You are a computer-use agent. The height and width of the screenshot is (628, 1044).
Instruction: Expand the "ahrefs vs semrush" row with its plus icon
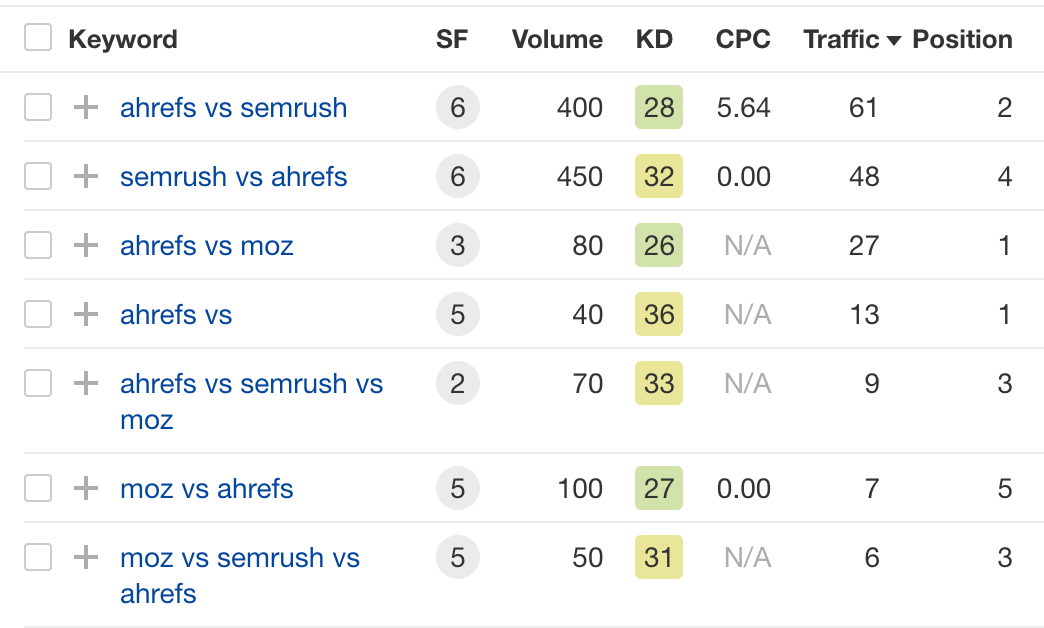point(85,107)
